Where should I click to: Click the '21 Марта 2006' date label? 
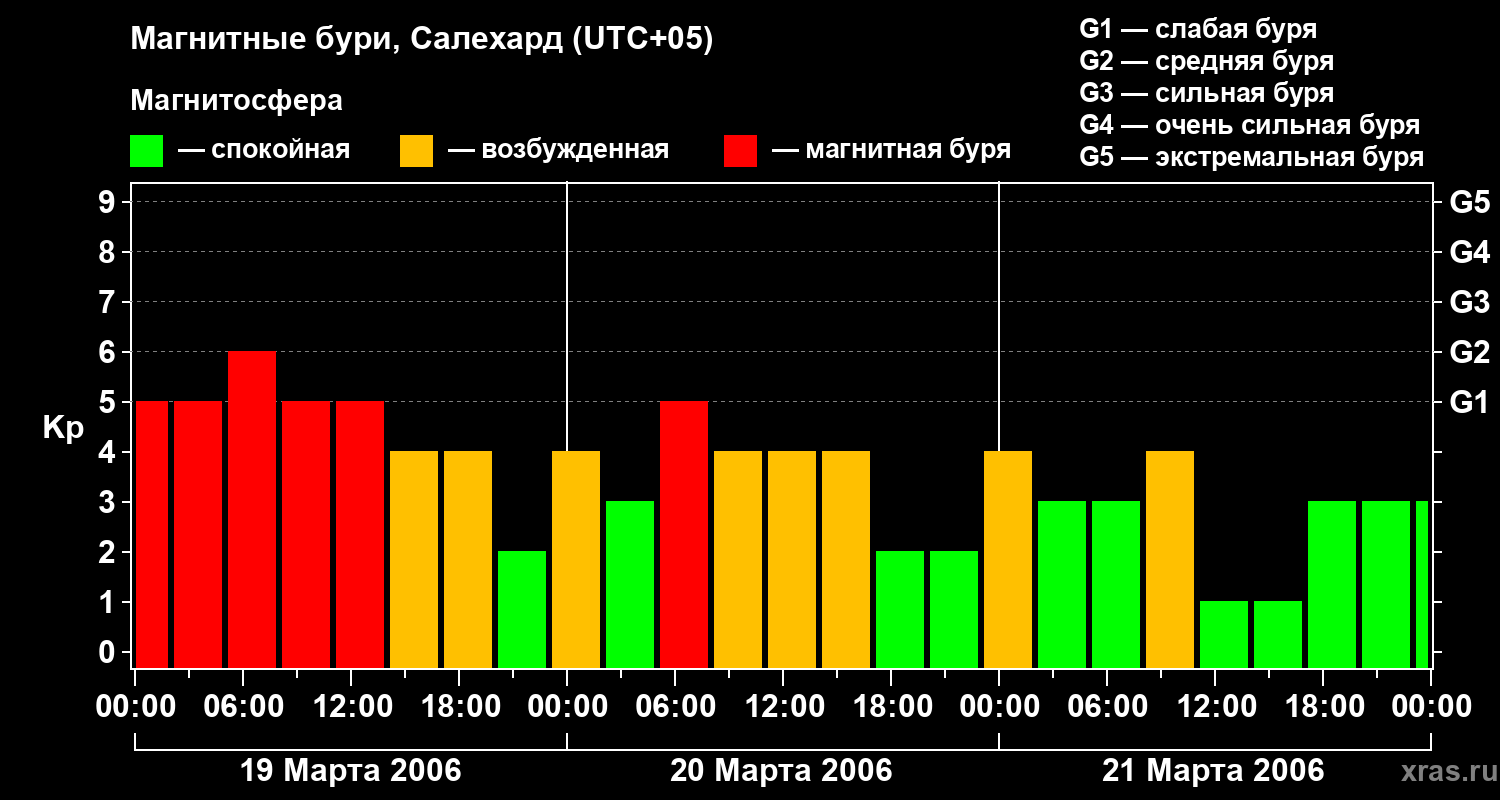coord(1214,771)
